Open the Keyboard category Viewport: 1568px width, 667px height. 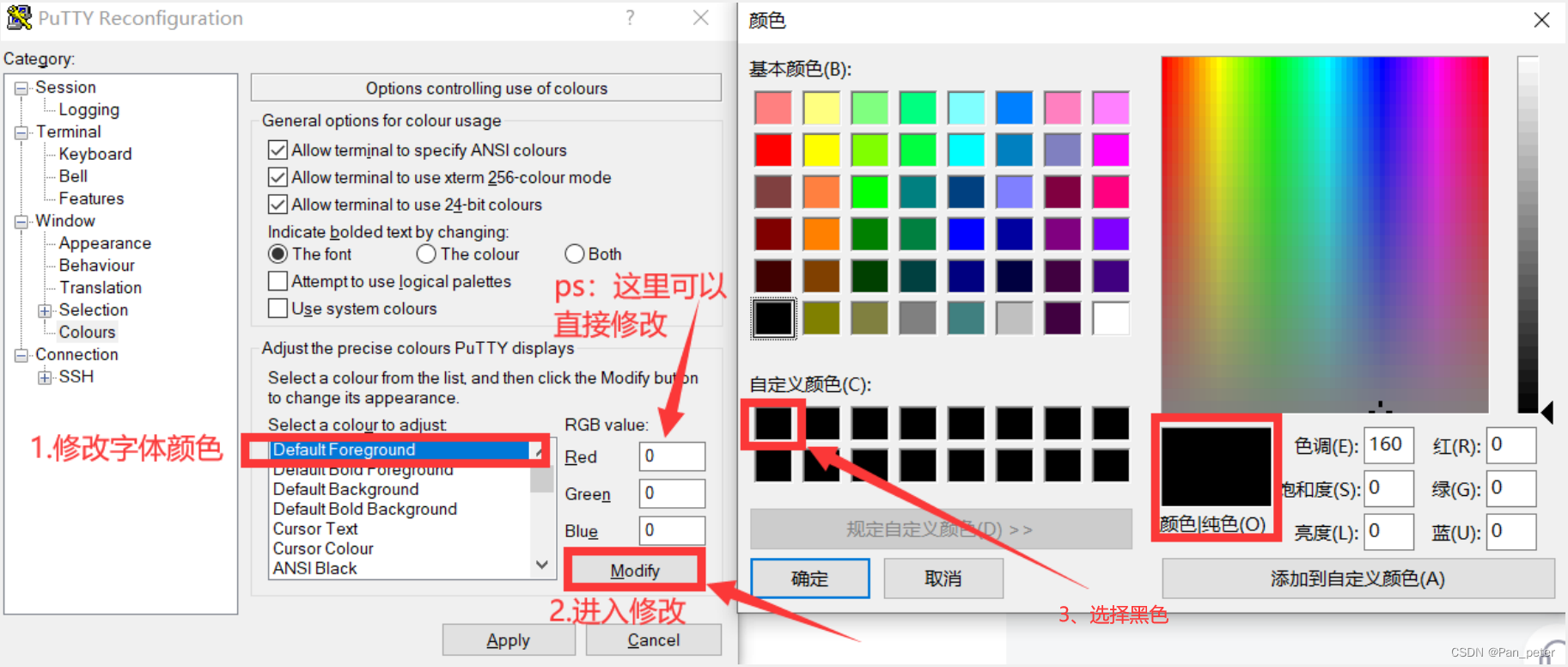click(x=95, y=154)
